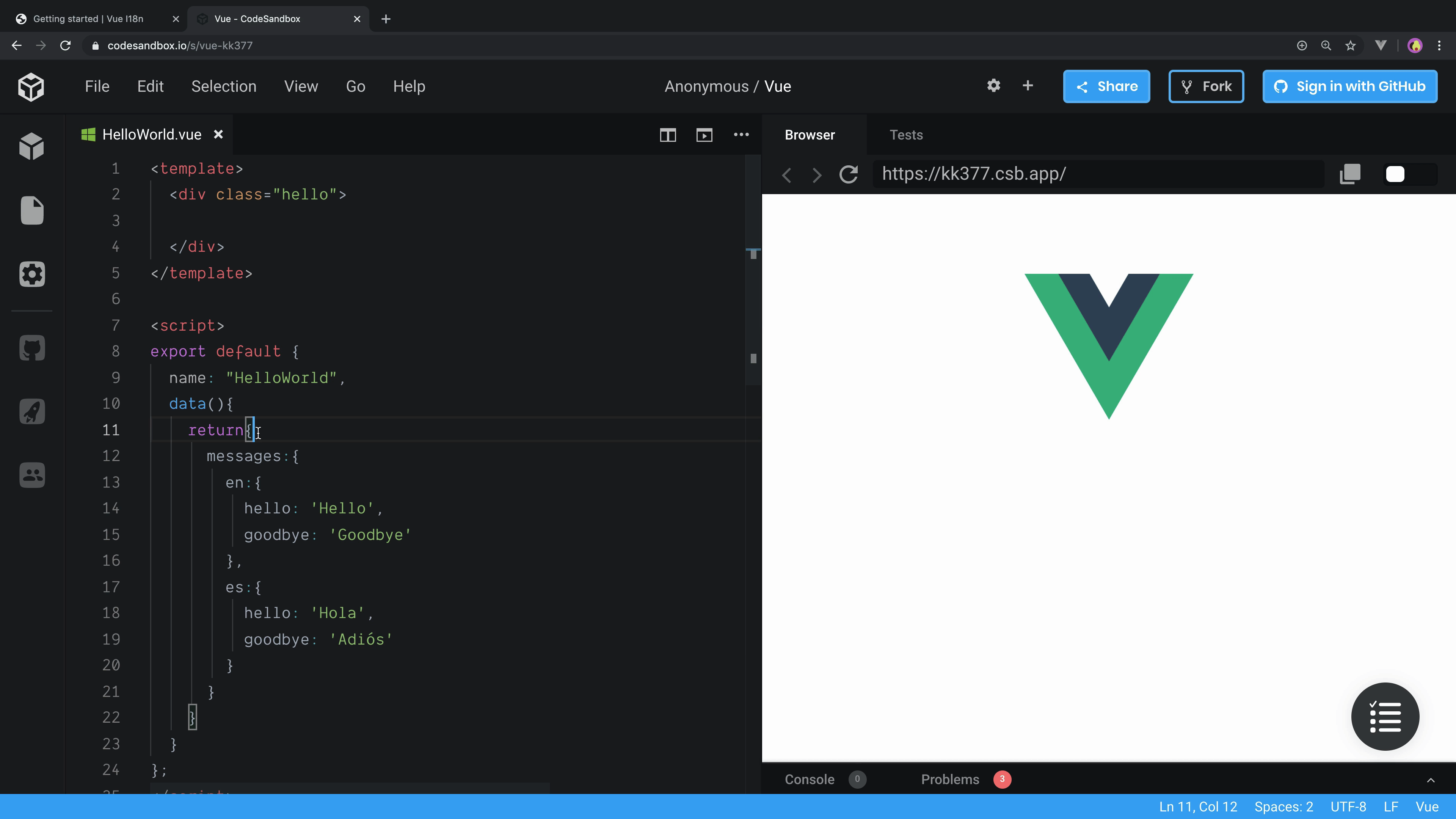Image resolution: width=1456 pixels, height=819 pixels.
Task: Open the Deployment rocket sidebar panel
Action: (31, 411)
